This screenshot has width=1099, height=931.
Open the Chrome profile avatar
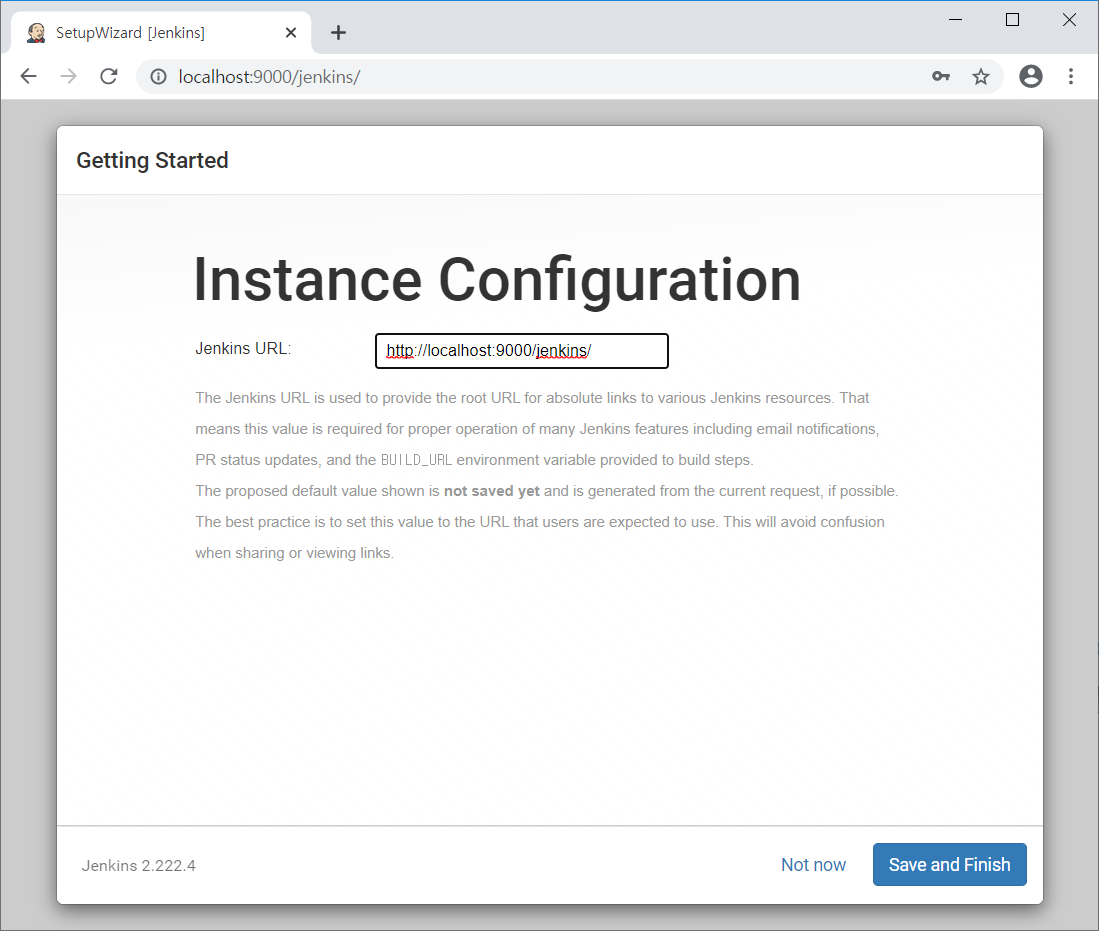(x=1030, y=76)
